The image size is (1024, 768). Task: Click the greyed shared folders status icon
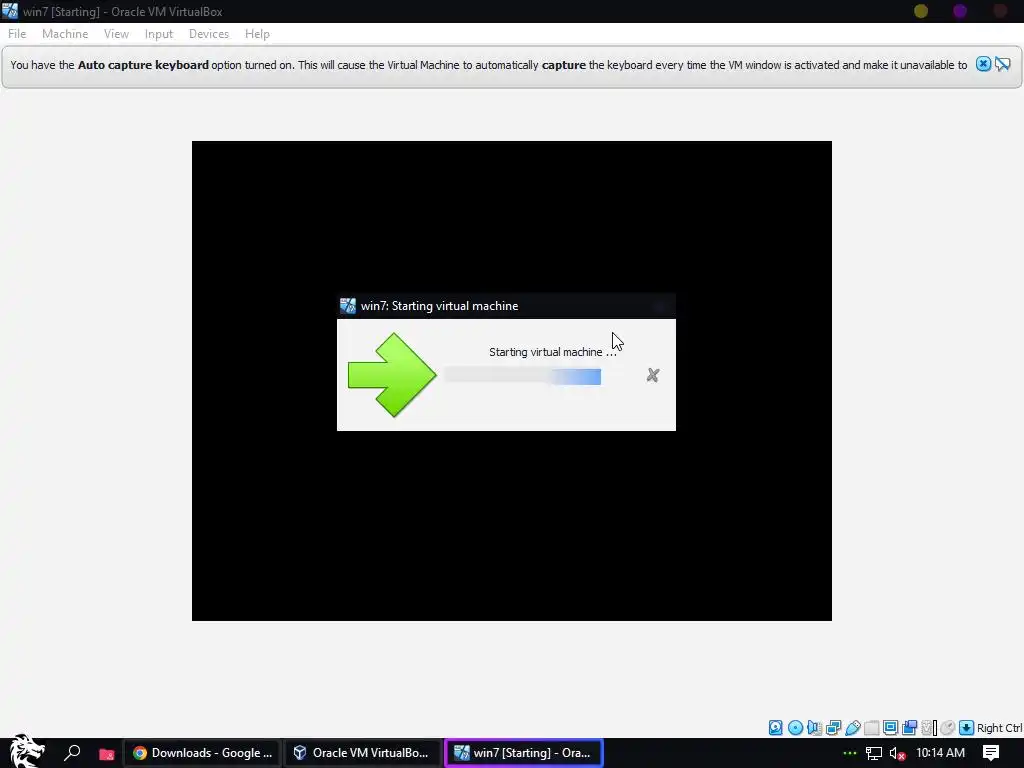pos(872,728)
